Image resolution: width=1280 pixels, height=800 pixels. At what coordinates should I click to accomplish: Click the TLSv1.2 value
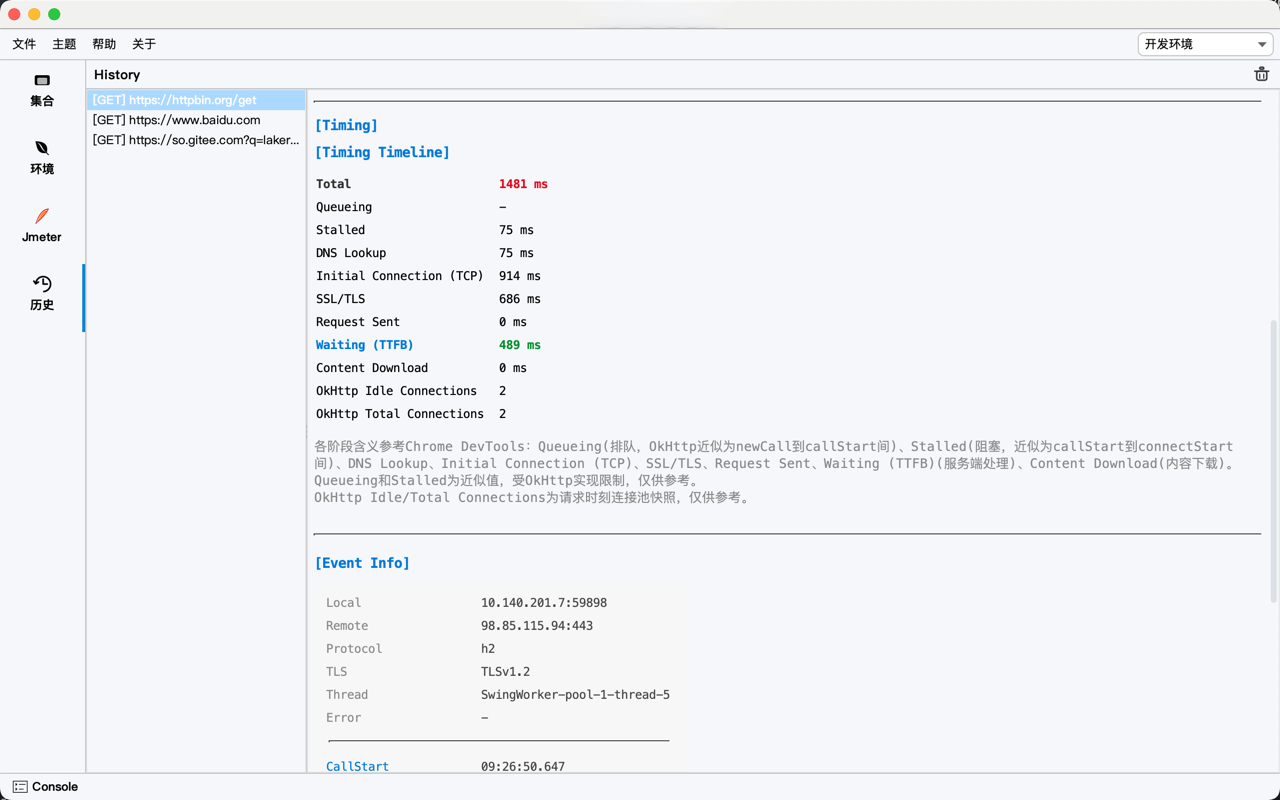506,672
